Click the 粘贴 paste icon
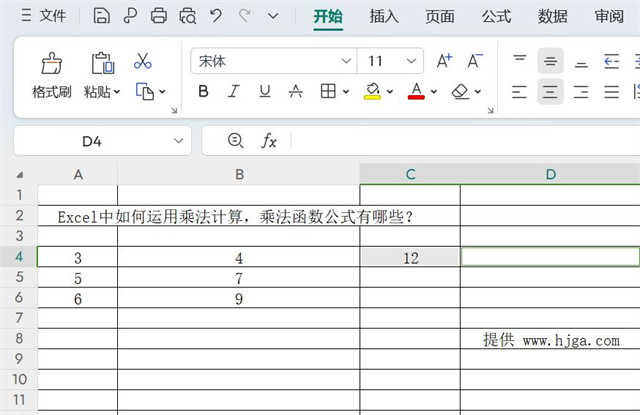 pyautogui.click(x=102, y=63)
